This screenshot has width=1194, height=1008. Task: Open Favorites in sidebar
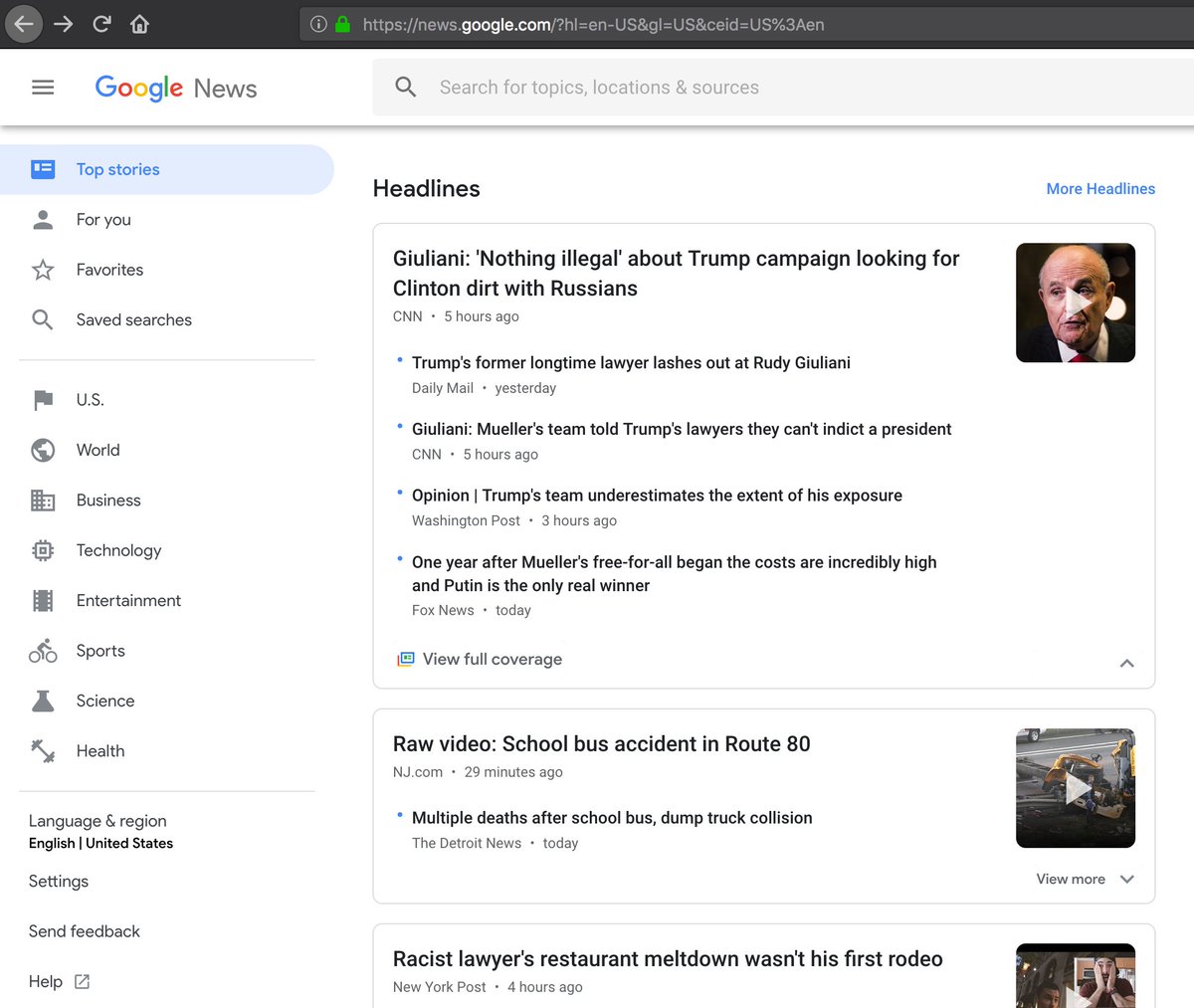(109, 270)
